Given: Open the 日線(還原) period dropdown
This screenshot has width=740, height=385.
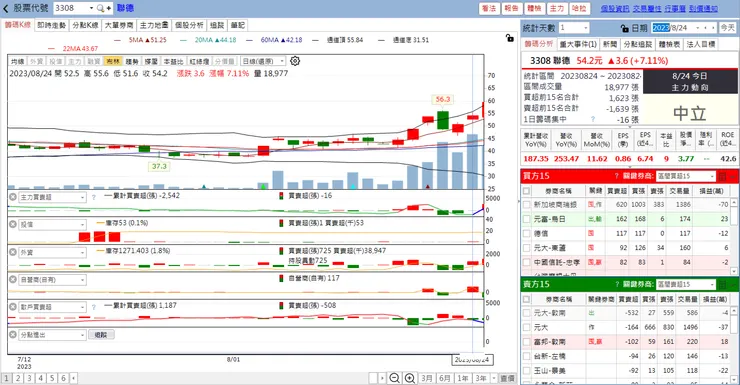Looking at the screenshot, I should 282,61.
